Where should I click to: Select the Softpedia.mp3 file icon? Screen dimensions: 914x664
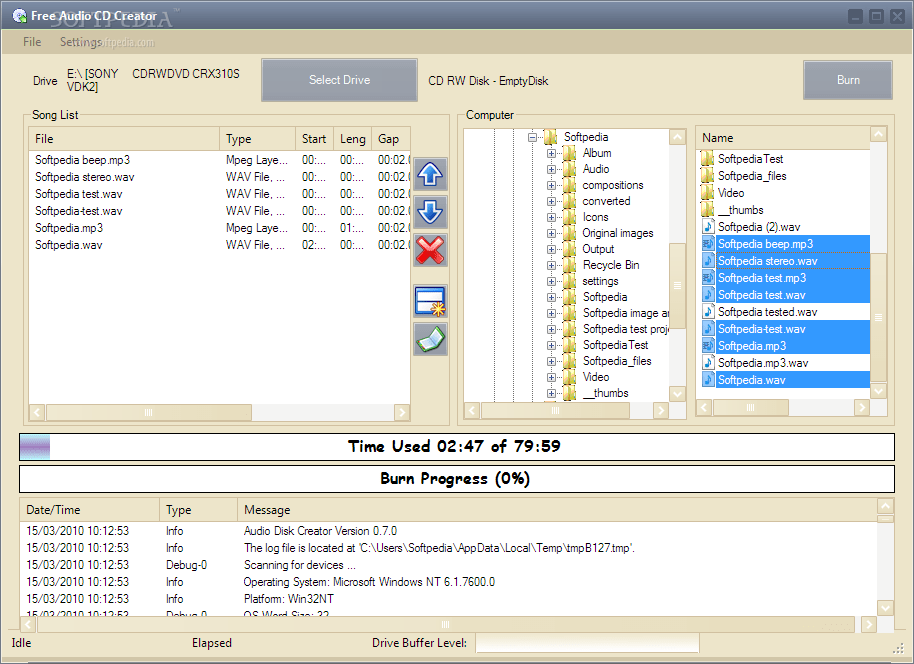711,346
